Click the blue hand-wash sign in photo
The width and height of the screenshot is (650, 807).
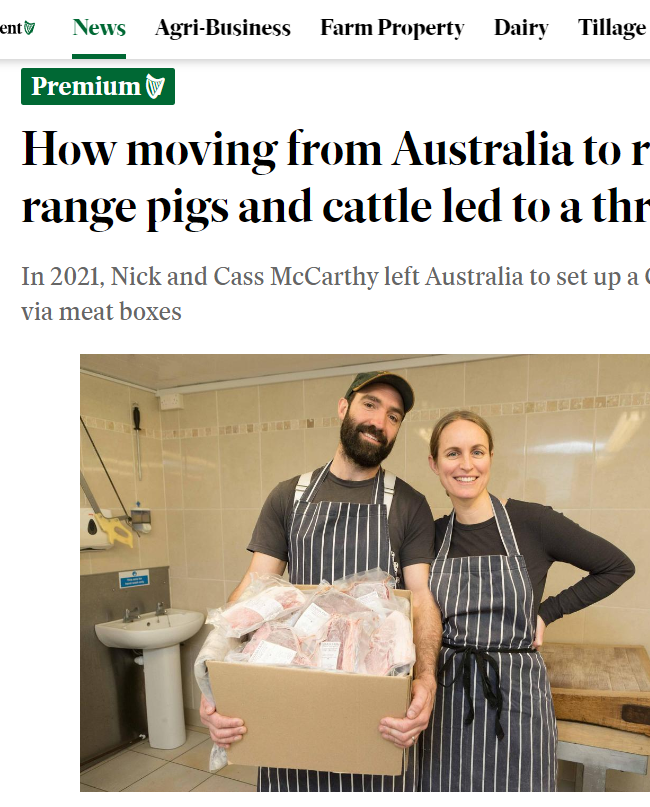point(134,579)
